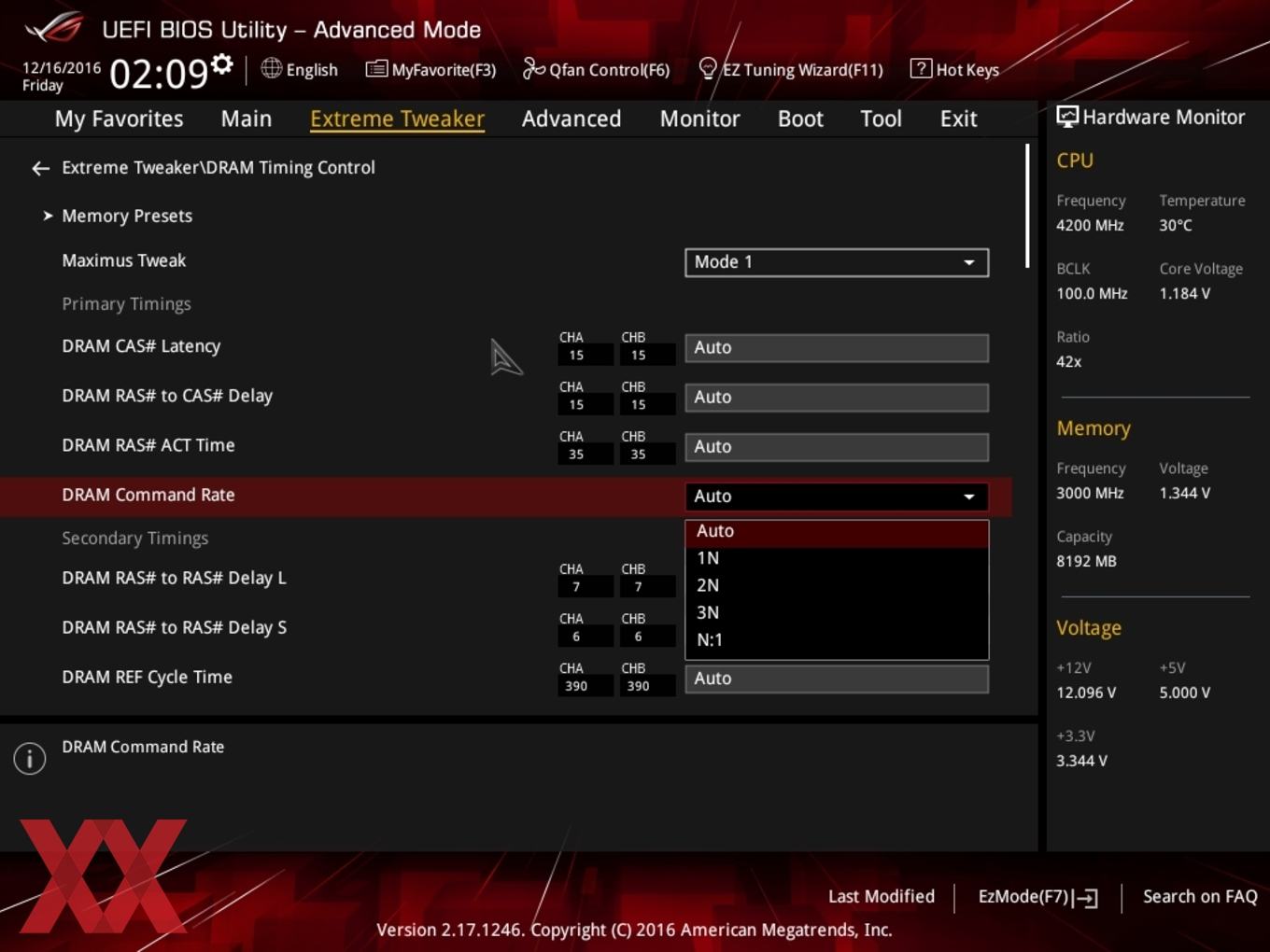
Task: Choose Auto in the Command Rate list
Action: [x=837, y=531]
